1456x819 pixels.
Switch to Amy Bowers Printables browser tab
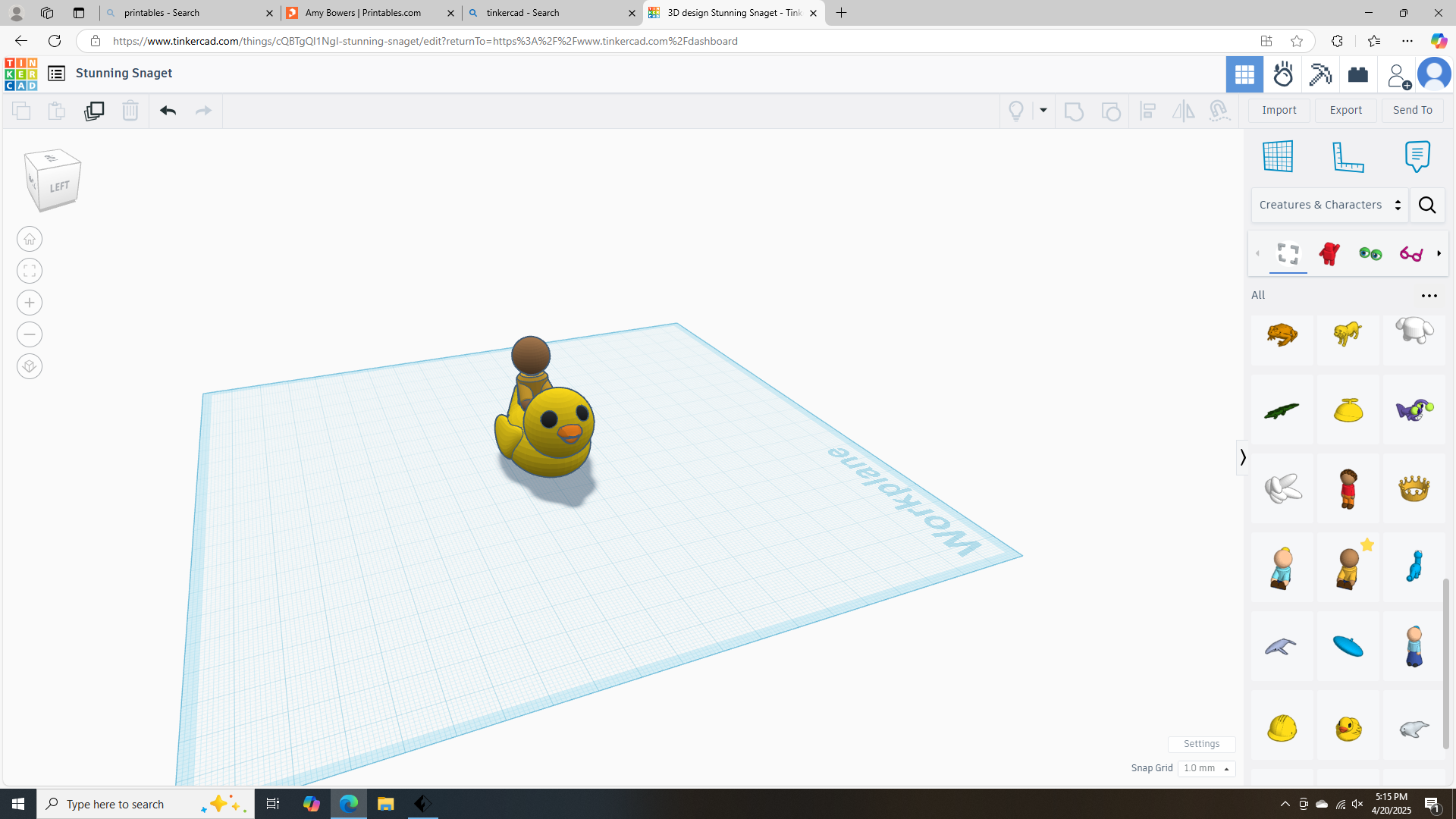point(371,13)
